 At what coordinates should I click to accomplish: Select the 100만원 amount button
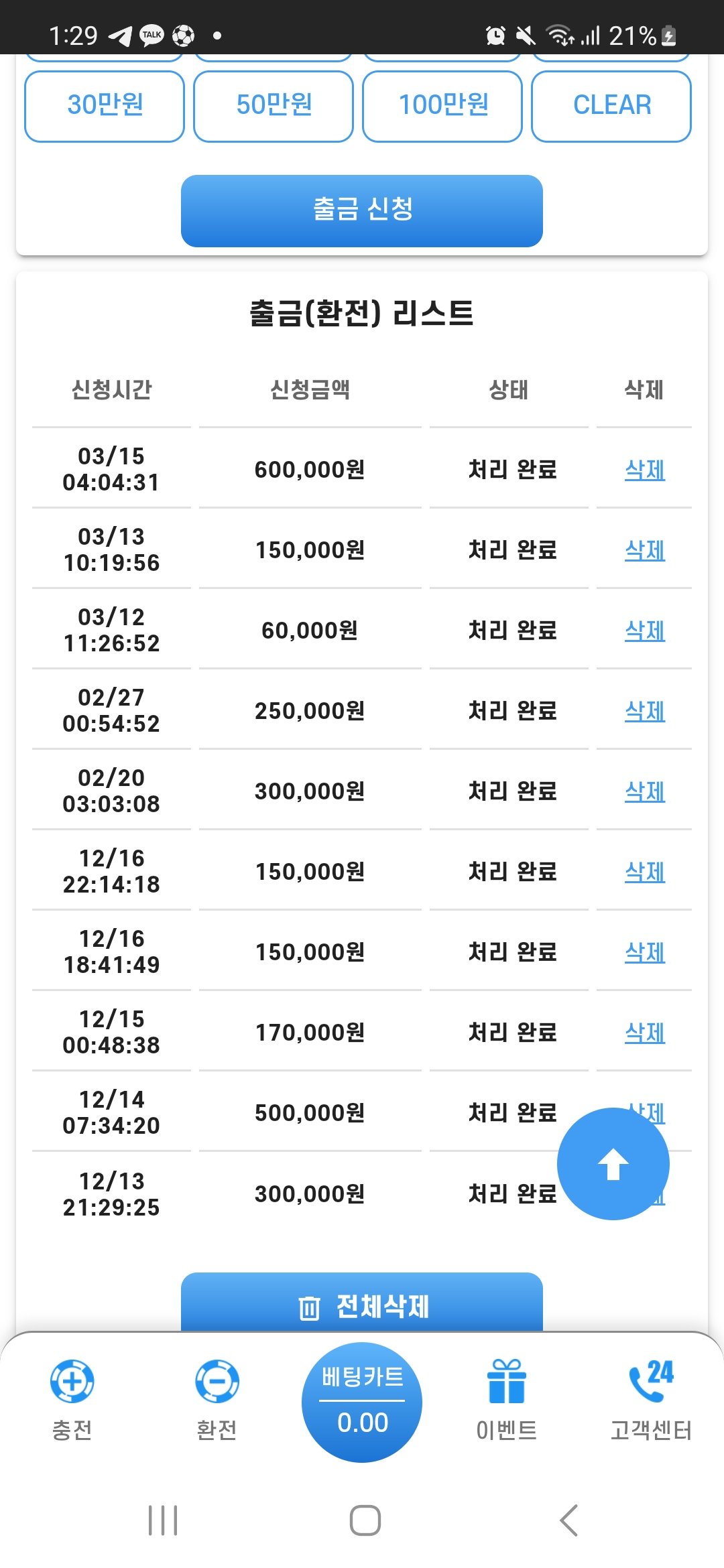pos(442,106)
